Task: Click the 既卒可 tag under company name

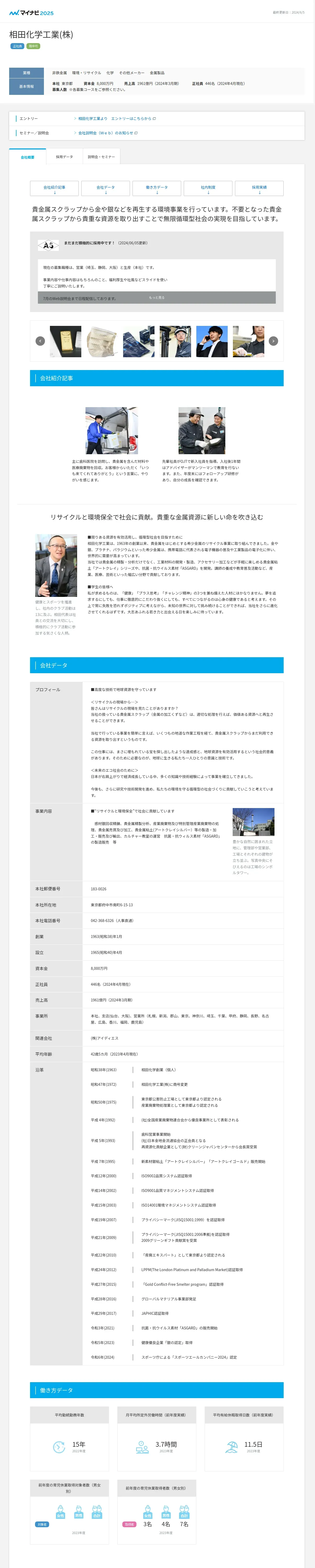Action: [33, 46]
